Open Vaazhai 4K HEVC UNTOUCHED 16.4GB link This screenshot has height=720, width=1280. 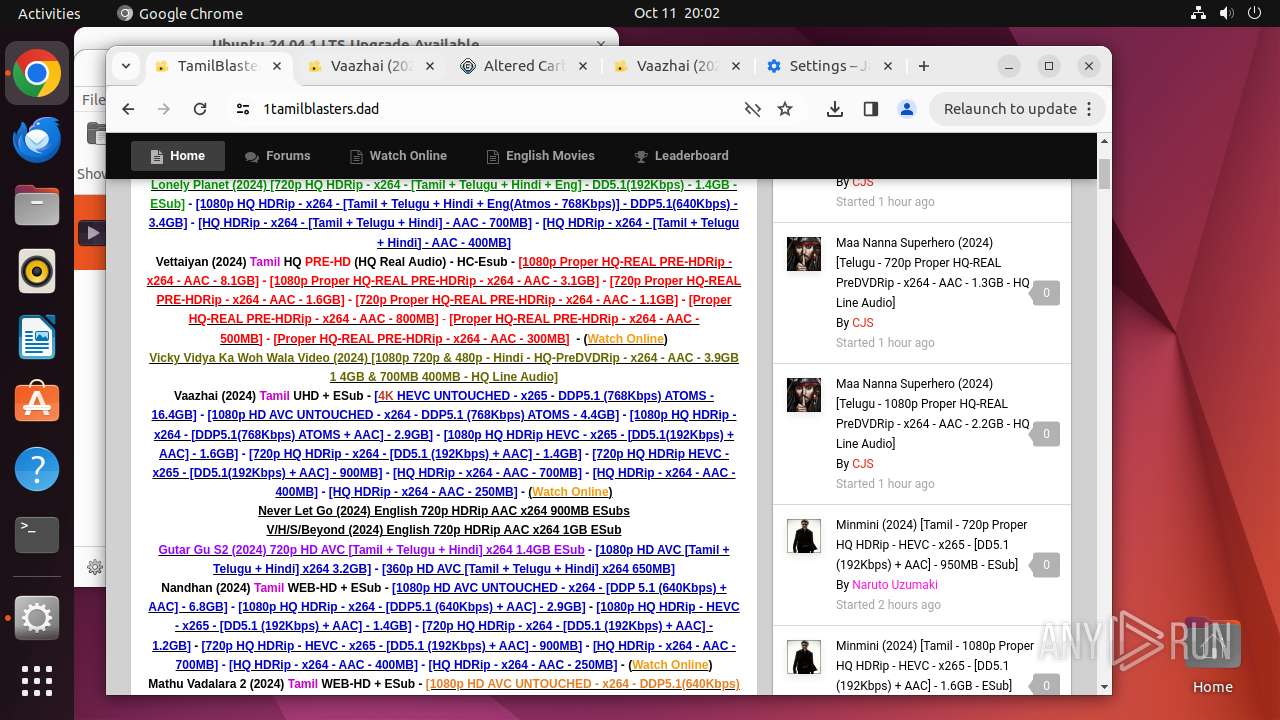coord(433,405)
